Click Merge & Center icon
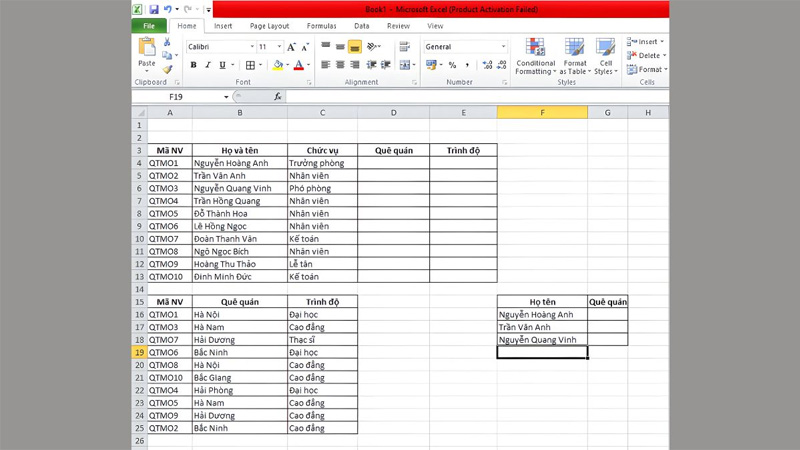 click(x=405, y=65)
